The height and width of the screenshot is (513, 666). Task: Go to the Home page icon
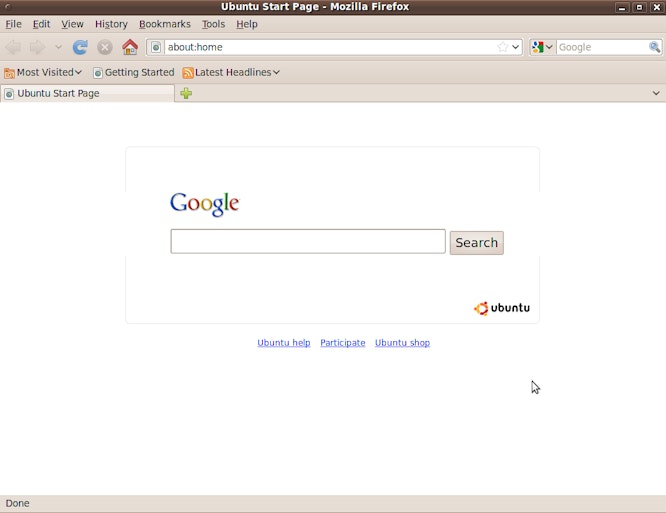click(x=130, y=47)
